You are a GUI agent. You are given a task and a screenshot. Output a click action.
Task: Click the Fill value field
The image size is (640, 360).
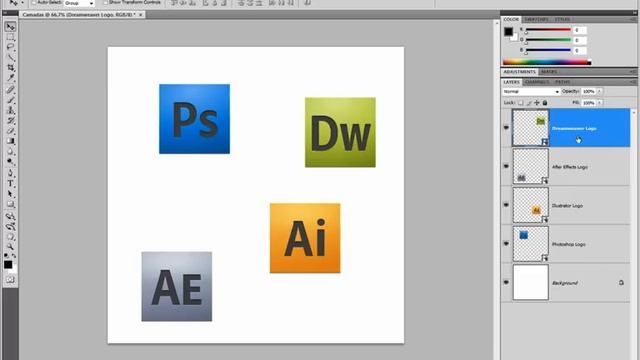click(x=588, y=103)
